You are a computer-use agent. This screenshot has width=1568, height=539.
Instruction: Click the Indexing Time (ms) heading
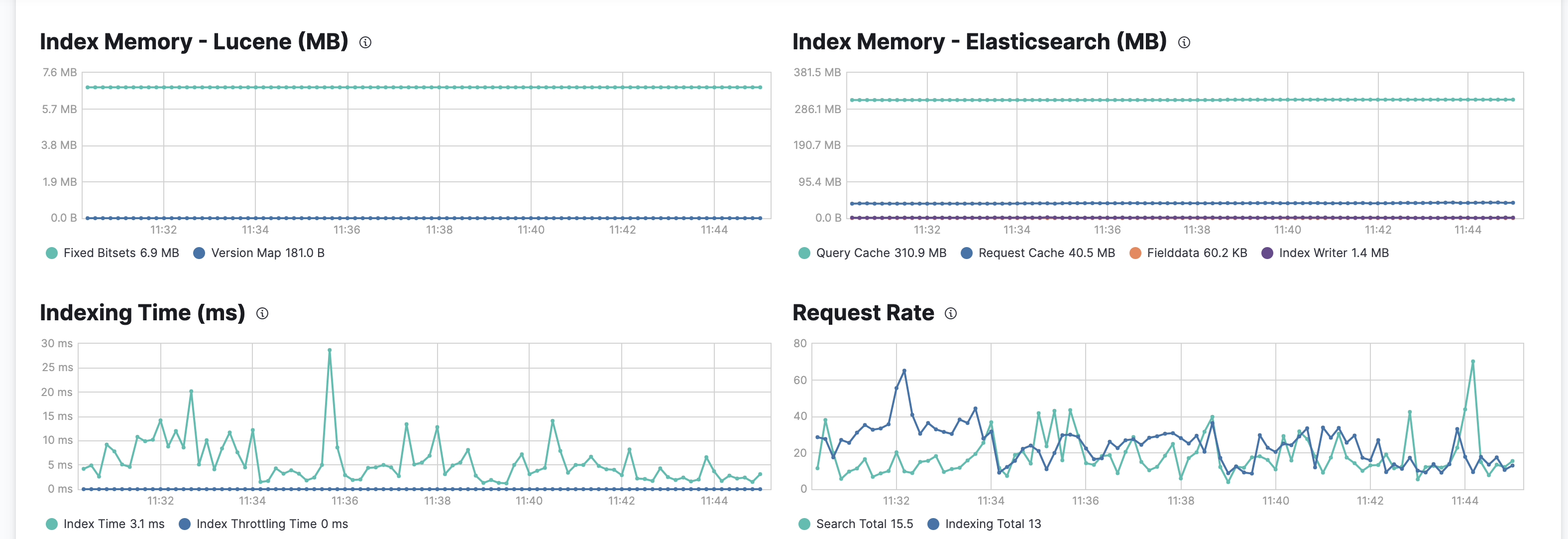pyautogui.click(x=142, y=313)
